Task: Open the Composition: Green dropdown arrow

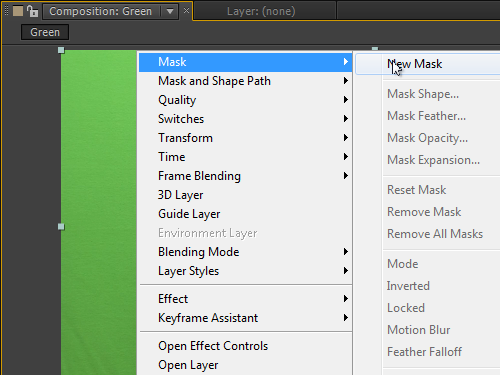Action: pos(170,11)
